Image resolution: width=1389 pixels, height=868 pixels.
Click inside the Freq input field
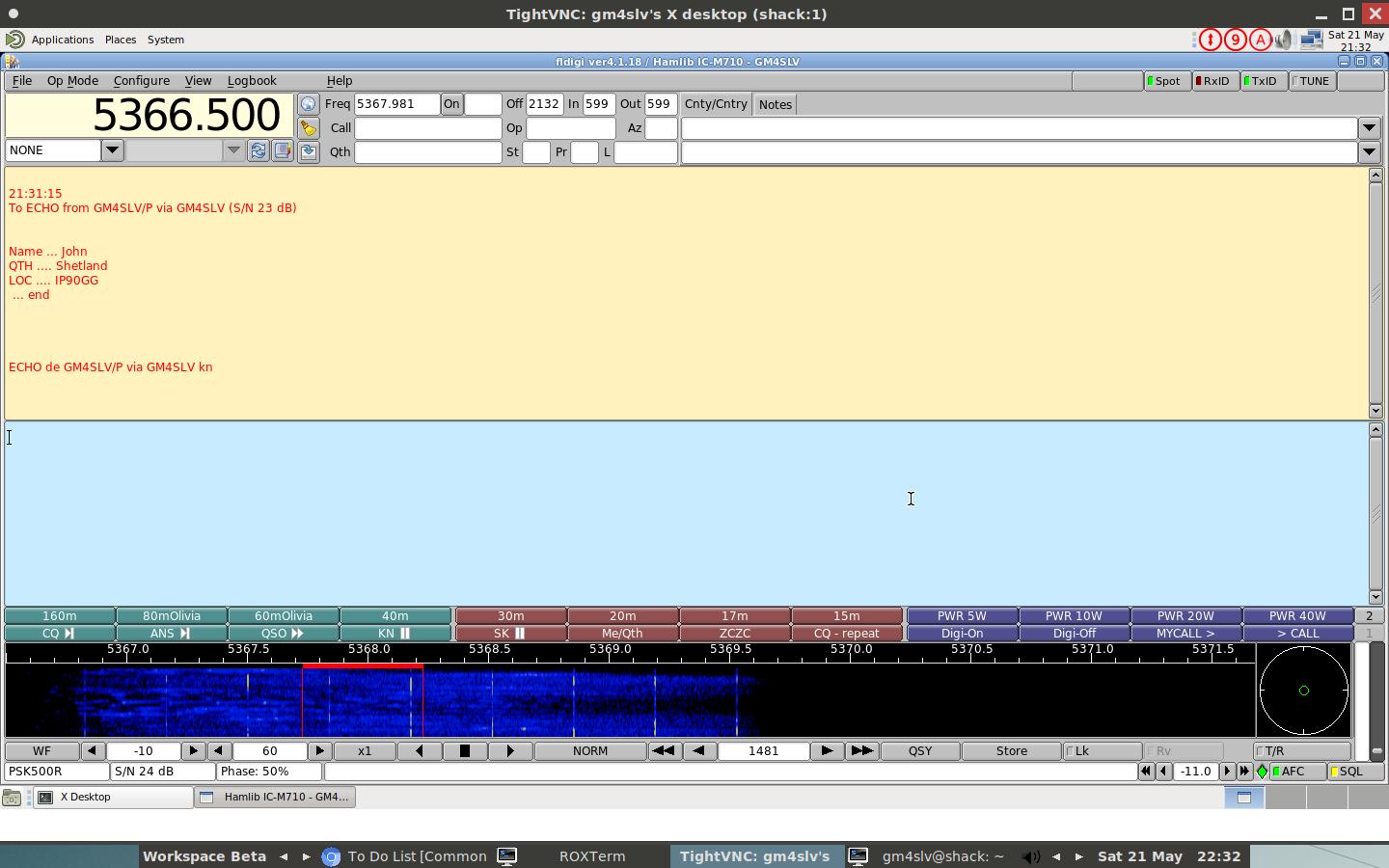[397, 103]
